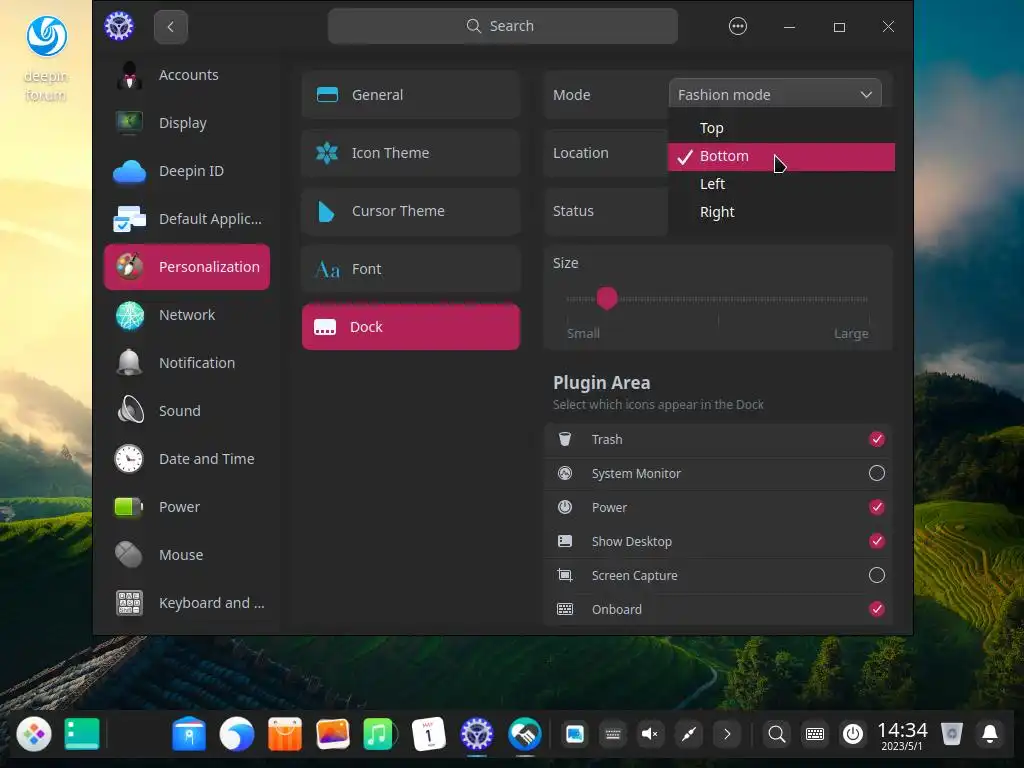Focus the Search field
Screen dimensions: 1024x768
[503, 26]
